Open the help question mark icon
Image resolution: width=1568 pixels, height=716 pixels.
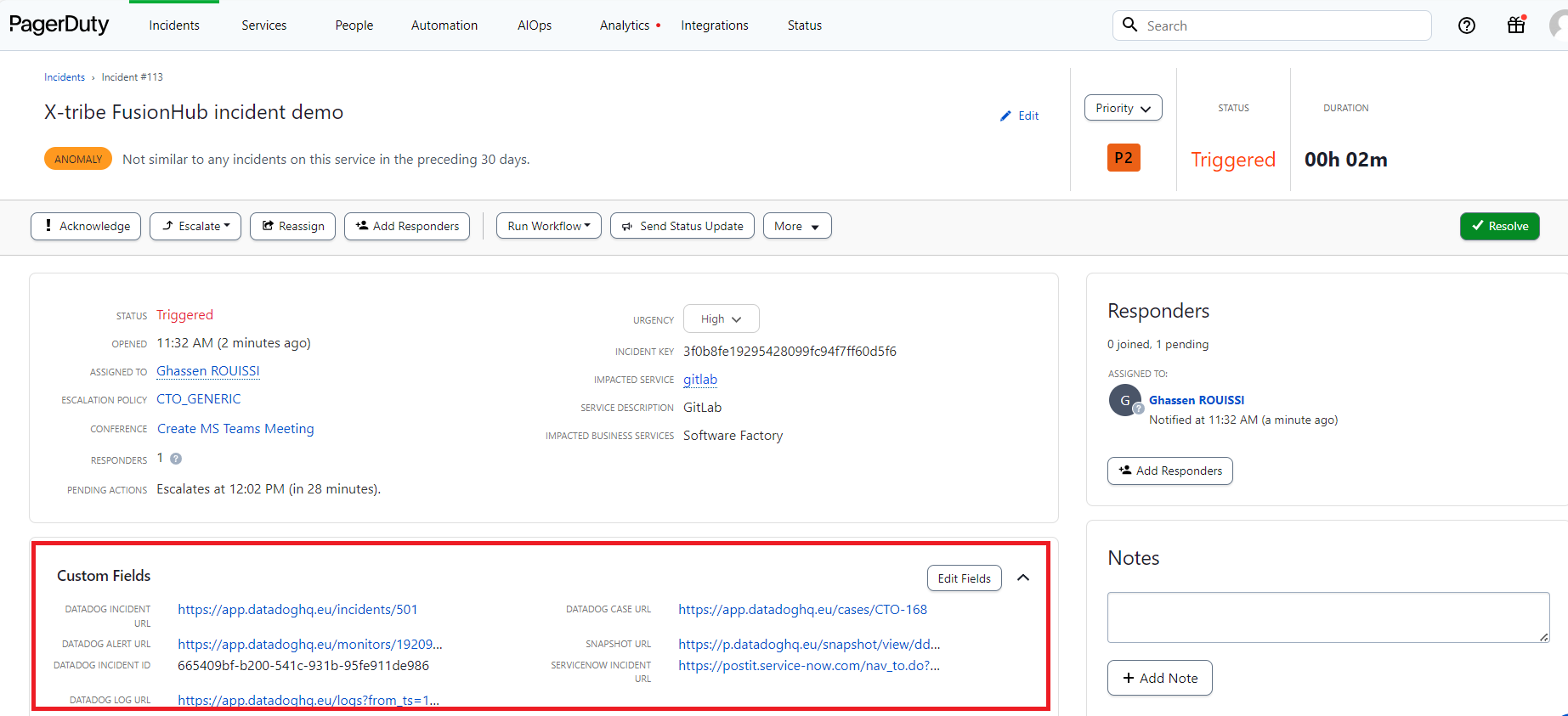(1467, 25)
